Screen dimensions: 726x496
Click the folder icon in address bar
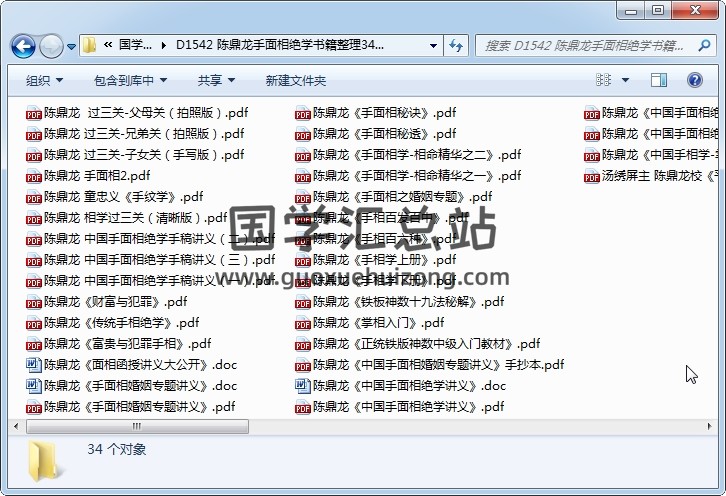89,45
